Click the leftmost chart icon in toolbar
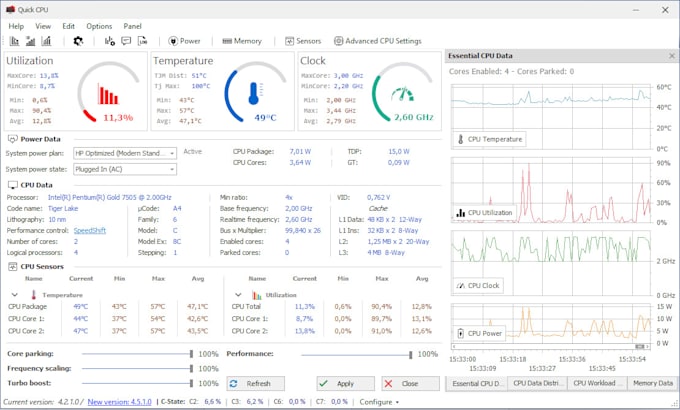The width and height of the screenshot is (680, 410). pyautogui.click(x=15, y=41)
